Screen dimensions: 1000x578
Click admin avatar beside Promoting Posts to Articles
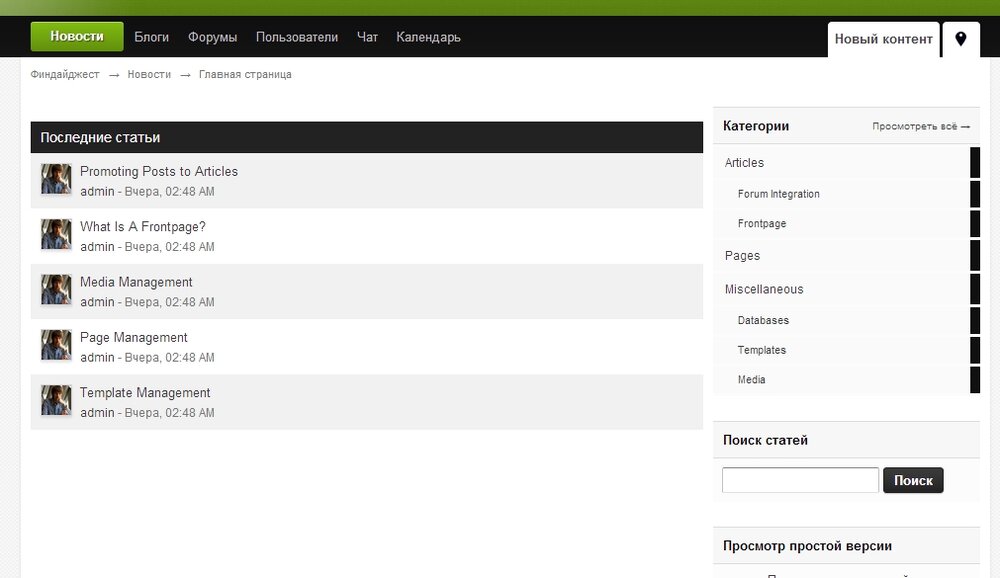[x=56, y=180]
